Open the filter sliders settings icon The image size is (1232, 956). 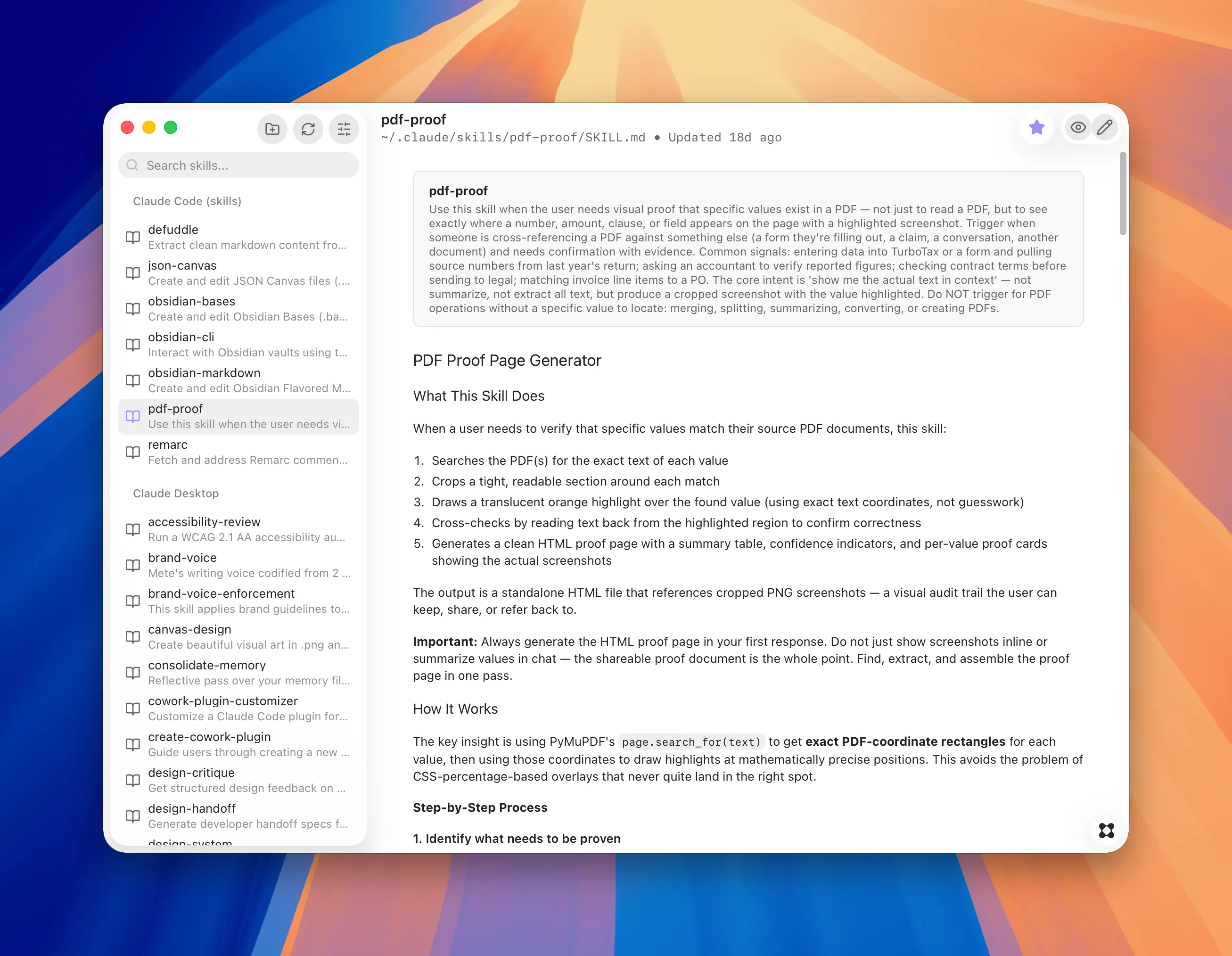pyautogui.click(x=344, y=129)
